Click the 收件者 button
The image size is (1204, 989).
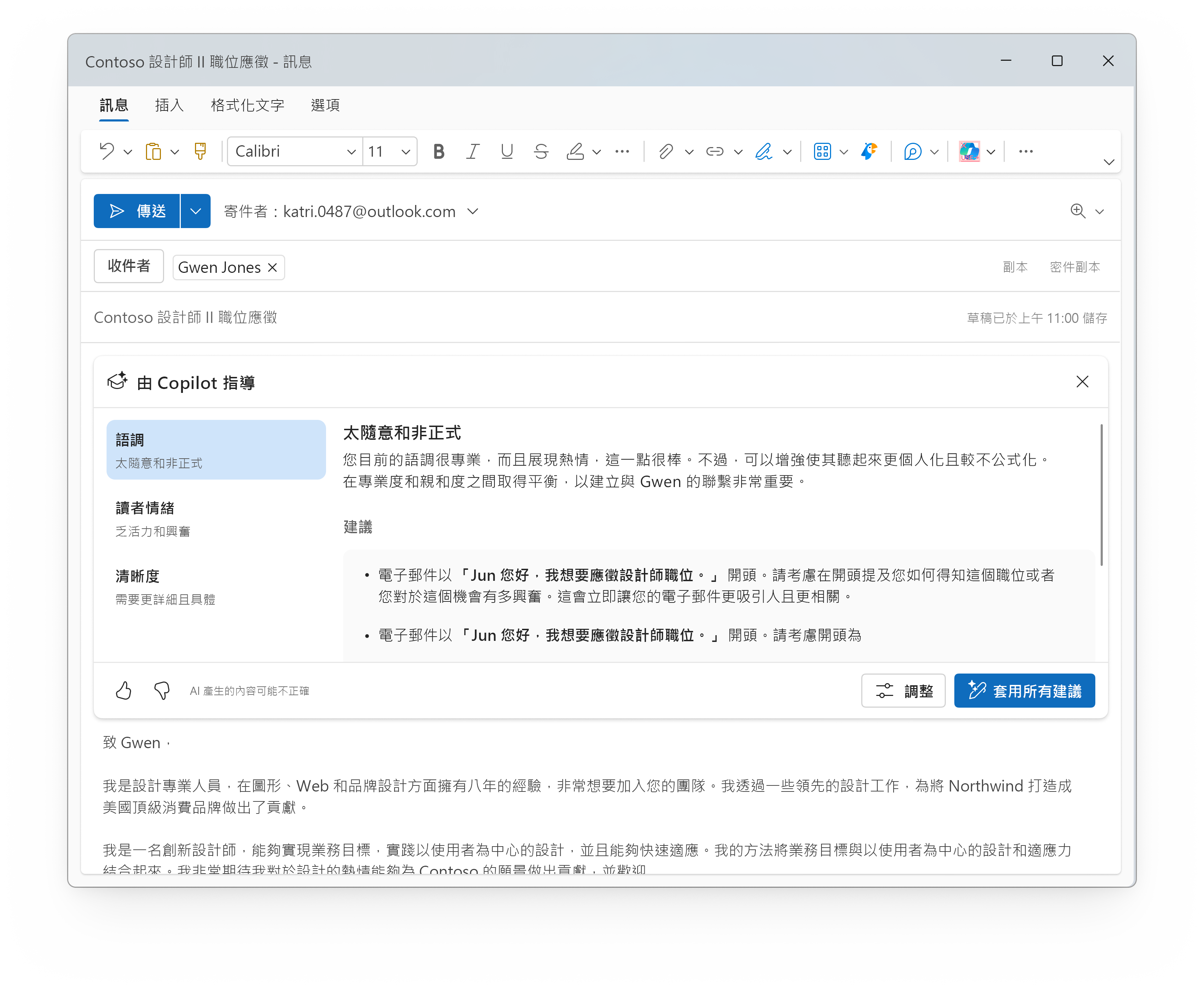click(x=129, y=266)
